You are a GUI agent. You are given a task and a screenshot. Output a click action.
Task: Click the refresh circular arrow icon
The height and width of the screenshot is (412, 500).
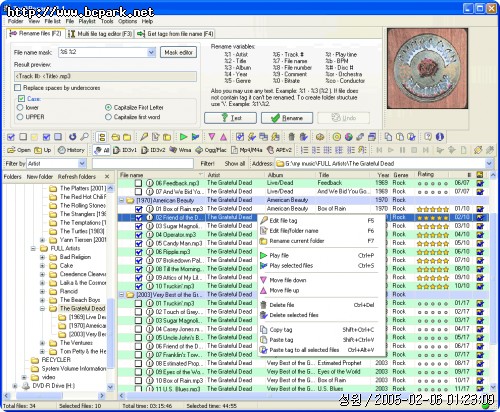point(72,137)
